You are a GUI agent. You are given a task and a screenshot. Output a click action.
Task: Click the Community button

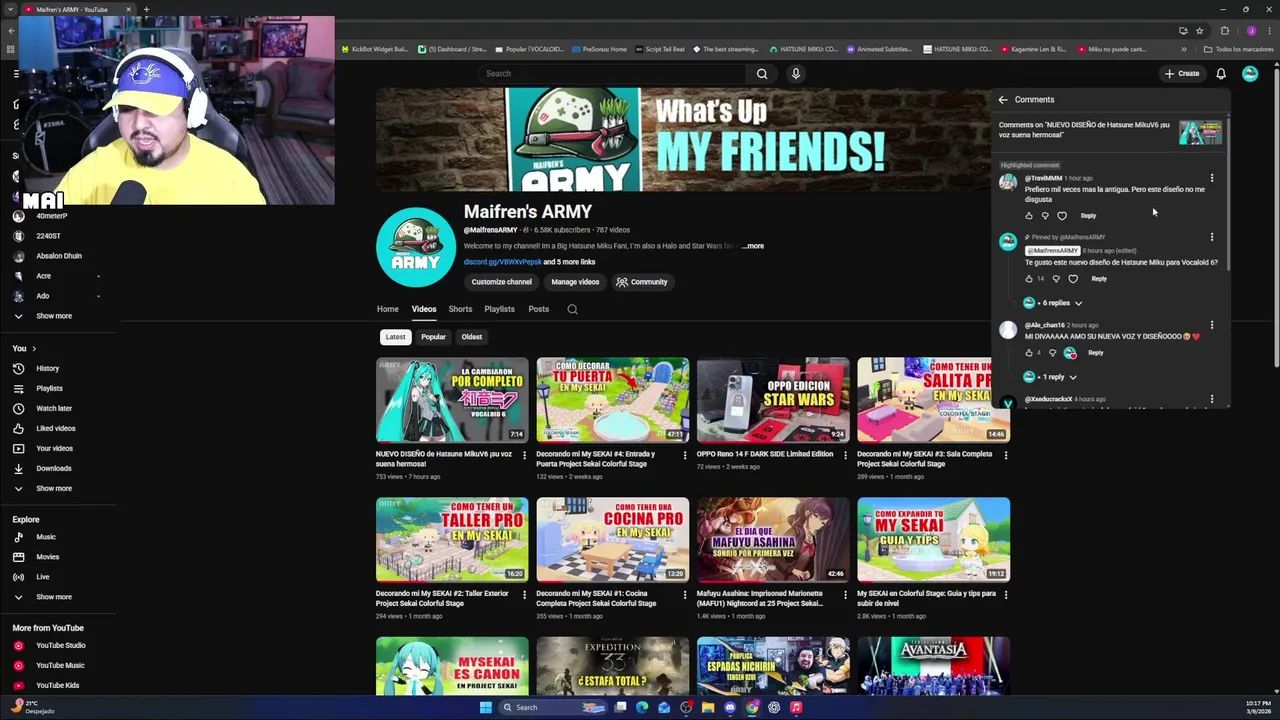pyautogui.click(x=641, y=282)
